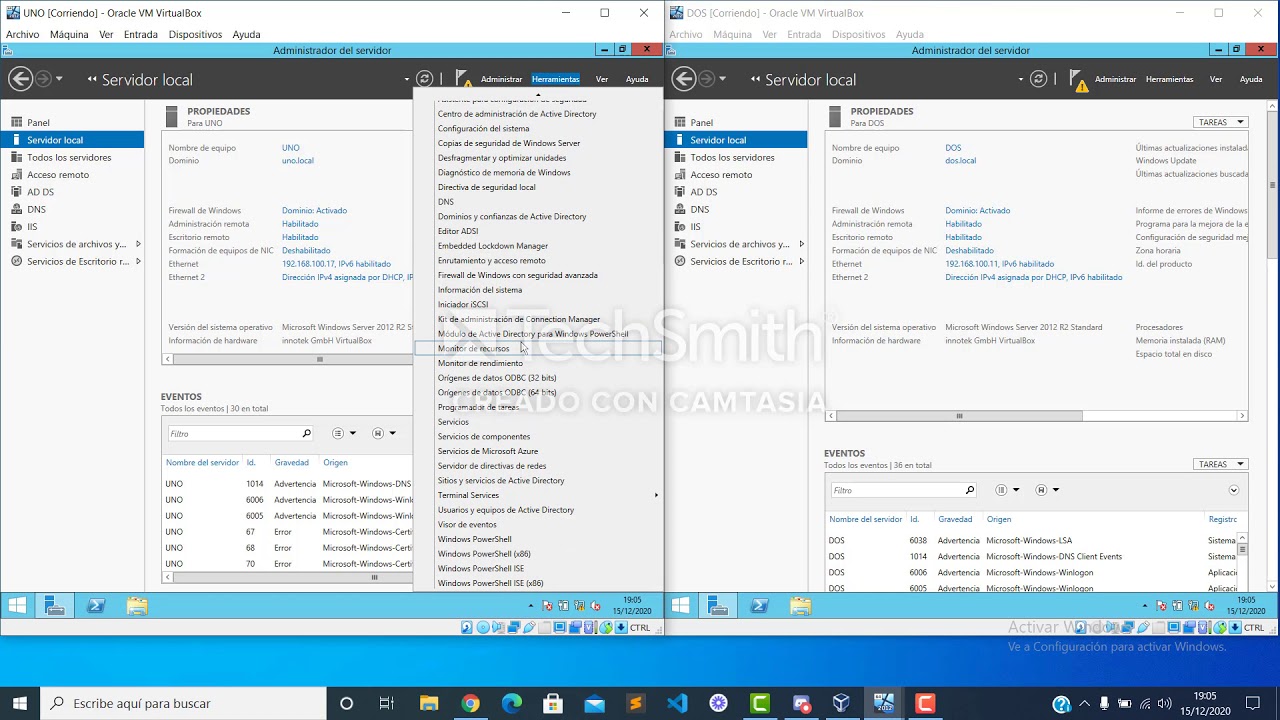The image size is (1280, 720).
Task: Click the host Windows Start button
Action: (x=20, y=703)
